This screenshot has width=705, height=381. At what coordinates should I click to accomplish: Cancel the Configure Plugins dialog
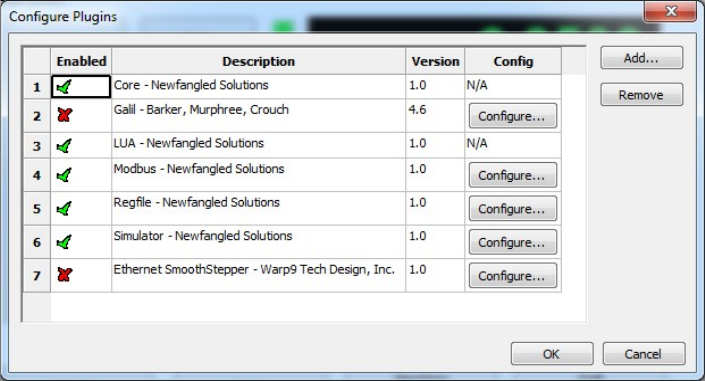click(644, 354)
